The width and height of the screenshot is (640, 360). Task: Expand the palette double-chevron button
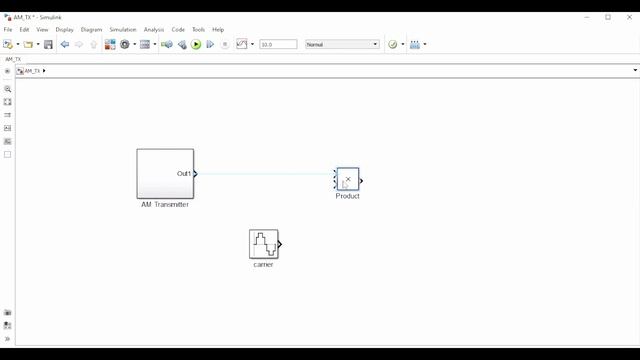point(7,339)
